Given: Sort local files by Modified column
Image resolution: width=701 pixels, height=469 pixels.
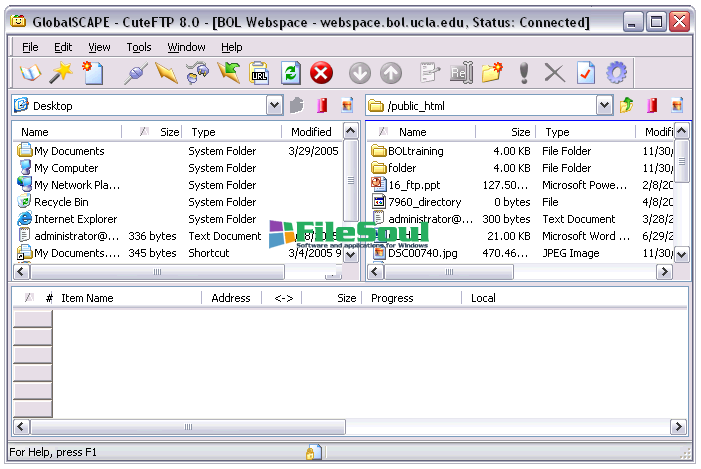Looking at the screenshot, I should tap(311, 132).
